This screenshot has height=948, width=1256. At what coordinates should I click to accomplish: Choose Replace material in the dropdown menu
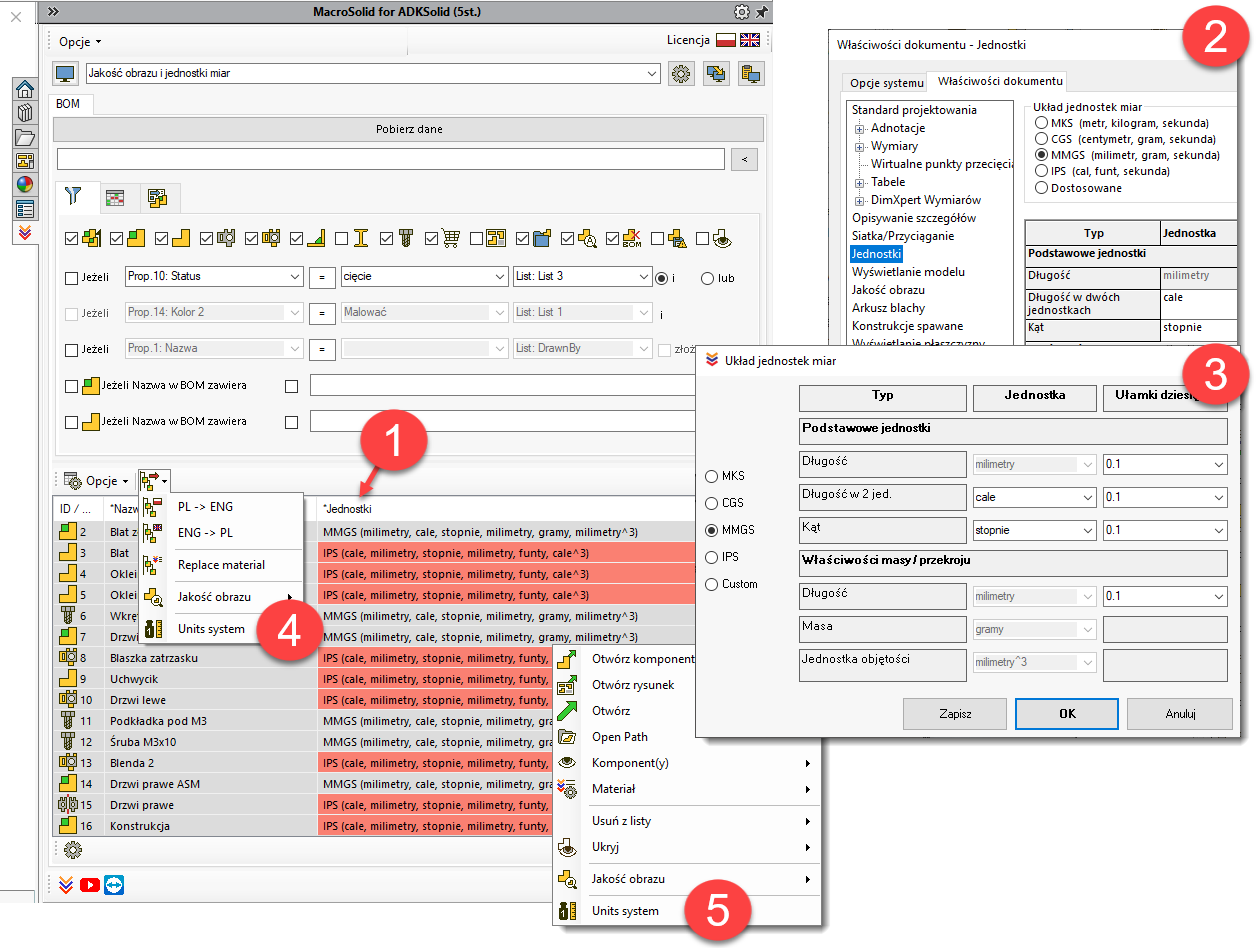click(x=221, y=565)
